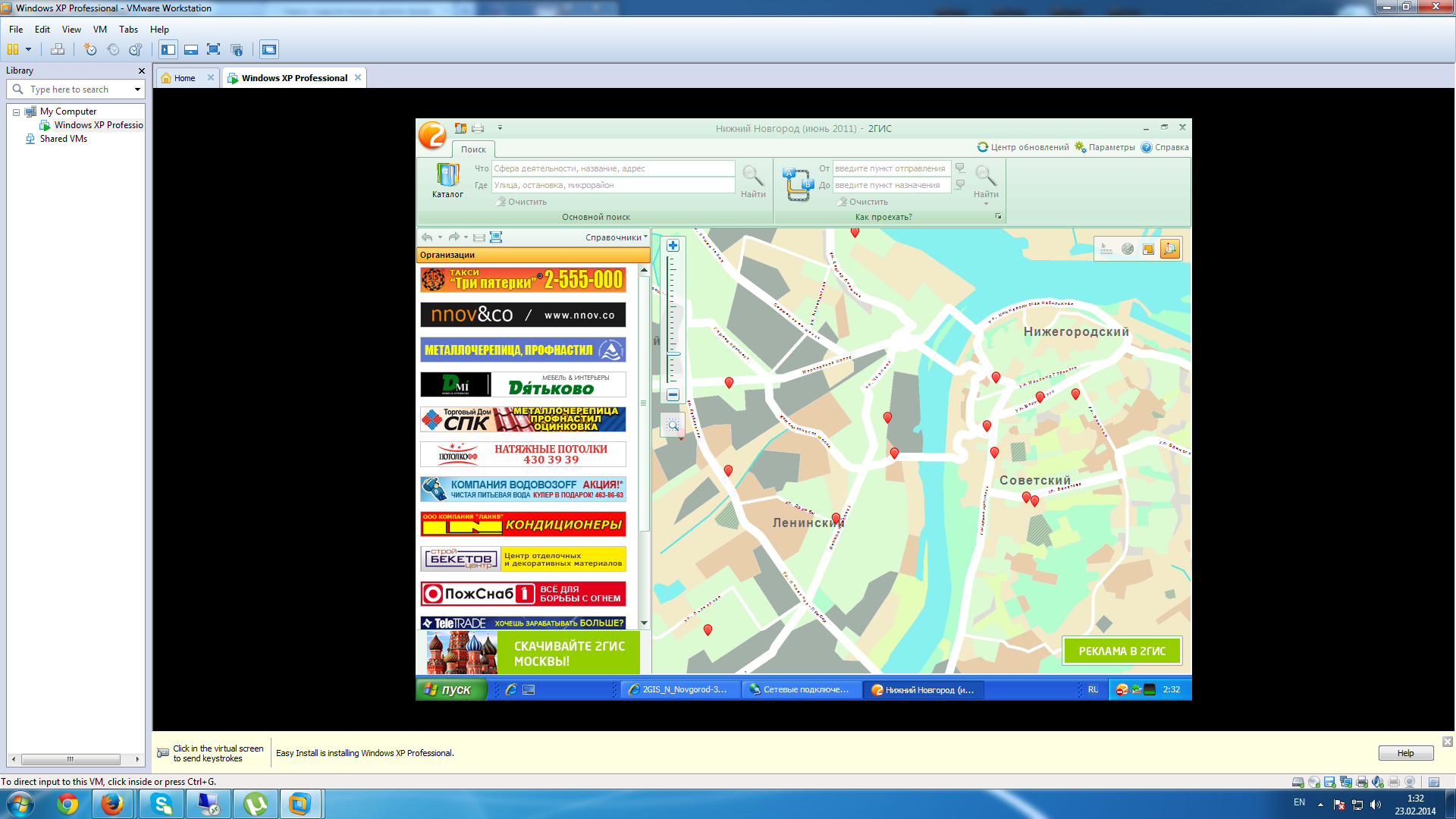The width and height of the screenshot is (1456, 819).
Task: Select the Поиск ribbon tab
Action: (473, 149)
